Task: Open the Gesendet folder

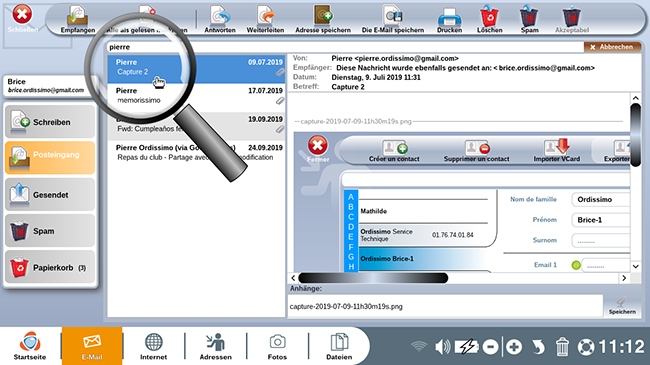Action: point(50,194)
